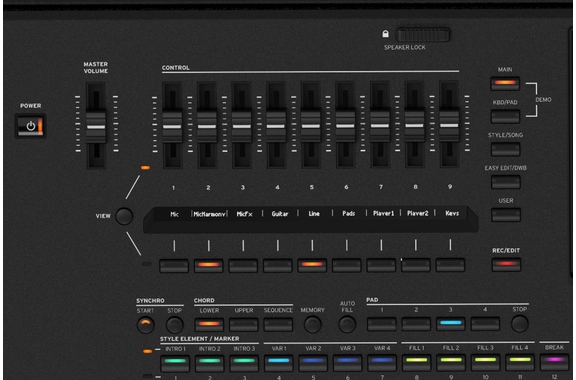Trigger the FILL 3 button
This screenshot has height=380, width=576.
pyautogui.click(x=486, y=362)
